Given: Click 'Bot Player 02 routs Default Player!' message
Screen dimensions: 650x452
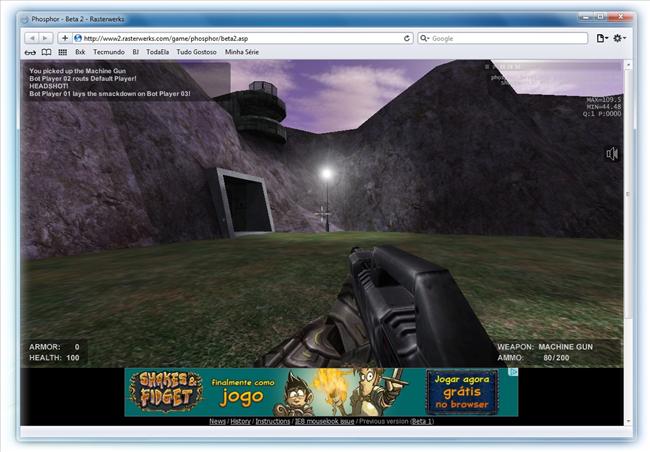Looking at the screenshot, I should click(82, 78).
